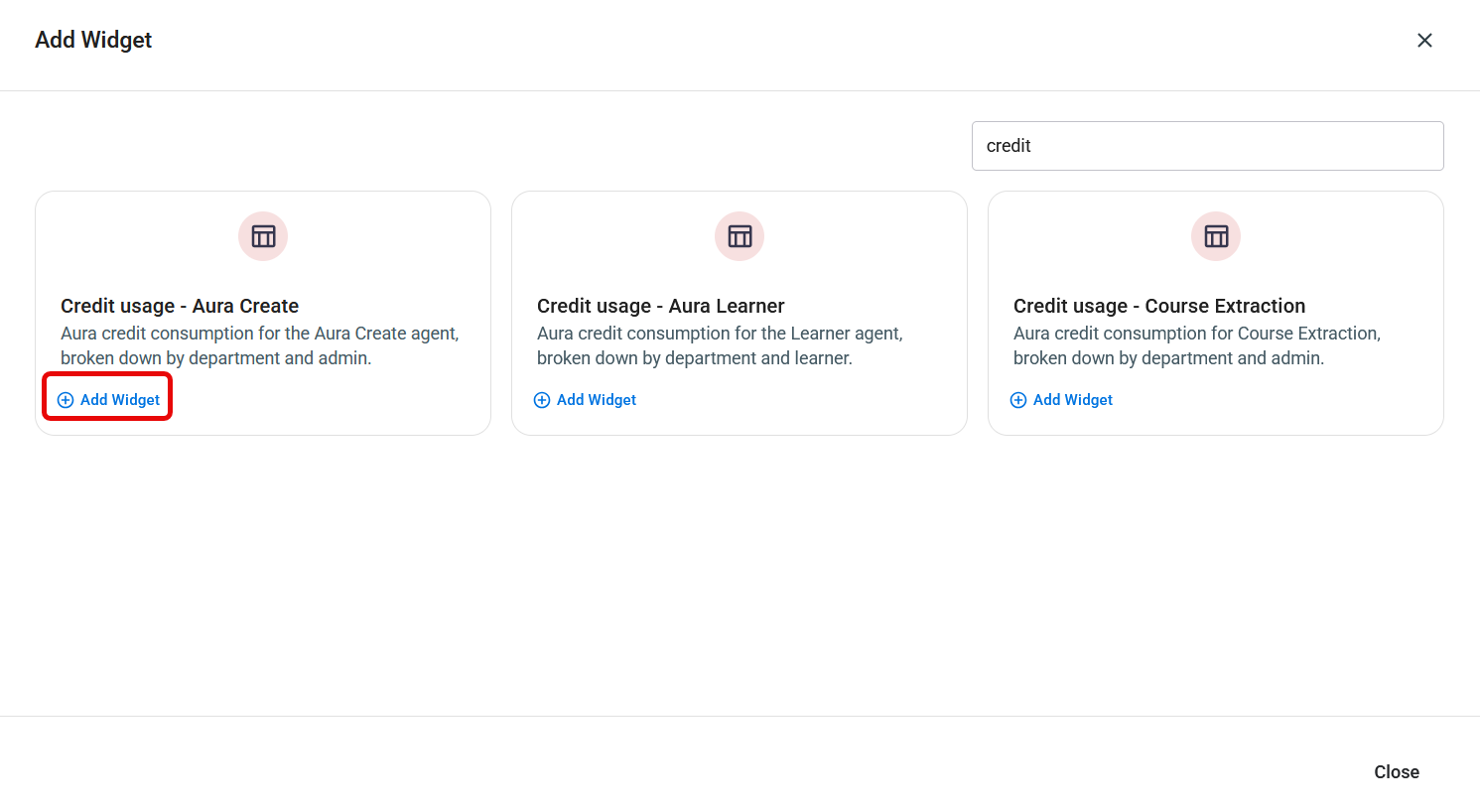Click the plus circle icon in Aura Learner card
The image size is (1480, 812).
pyautogui.click(x=542, y=400)
